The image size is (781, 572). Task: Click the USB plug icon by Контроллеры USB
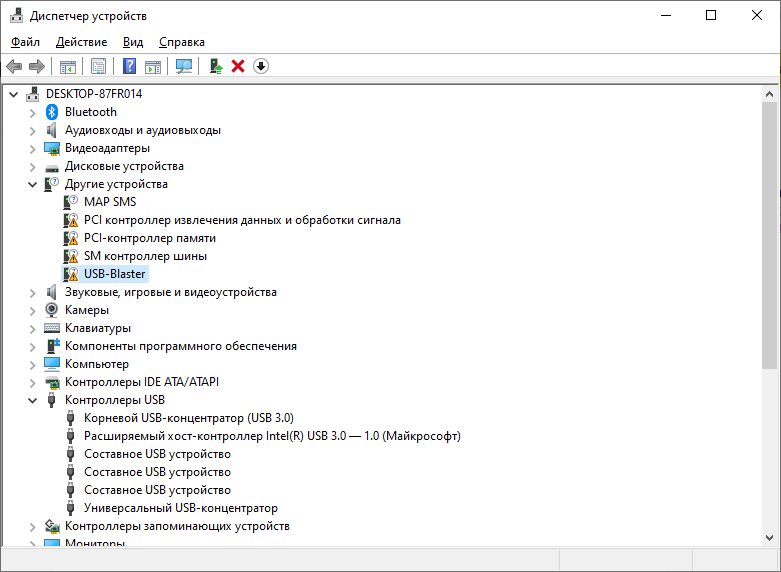tap(51, 400)
